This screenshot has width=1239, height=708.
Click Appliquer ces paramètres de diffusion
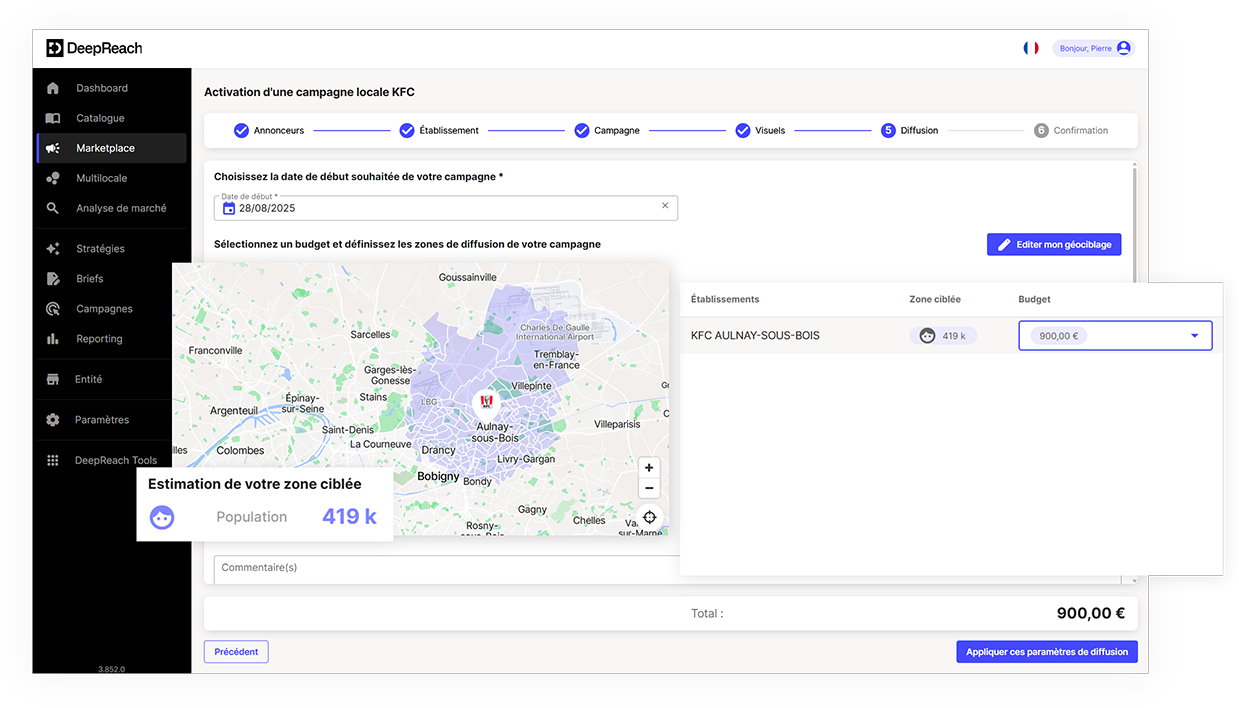pos(1047,652)
